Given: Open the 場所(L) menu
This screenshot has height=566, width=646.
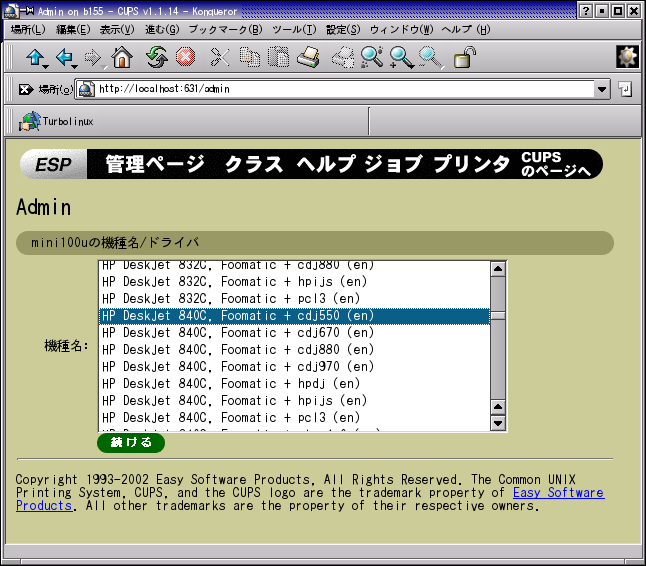Looking at the screenshot, I should click(x=28, y=30).
